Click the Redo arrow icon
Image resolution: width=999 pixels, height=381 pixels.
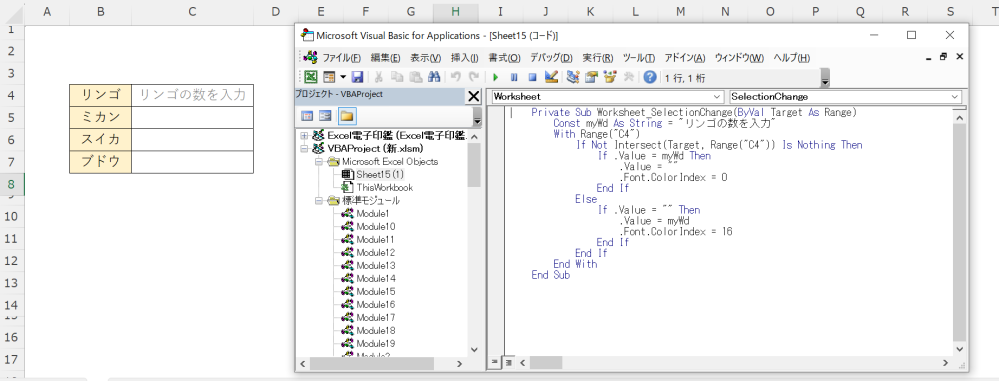[x=473, y=77]
